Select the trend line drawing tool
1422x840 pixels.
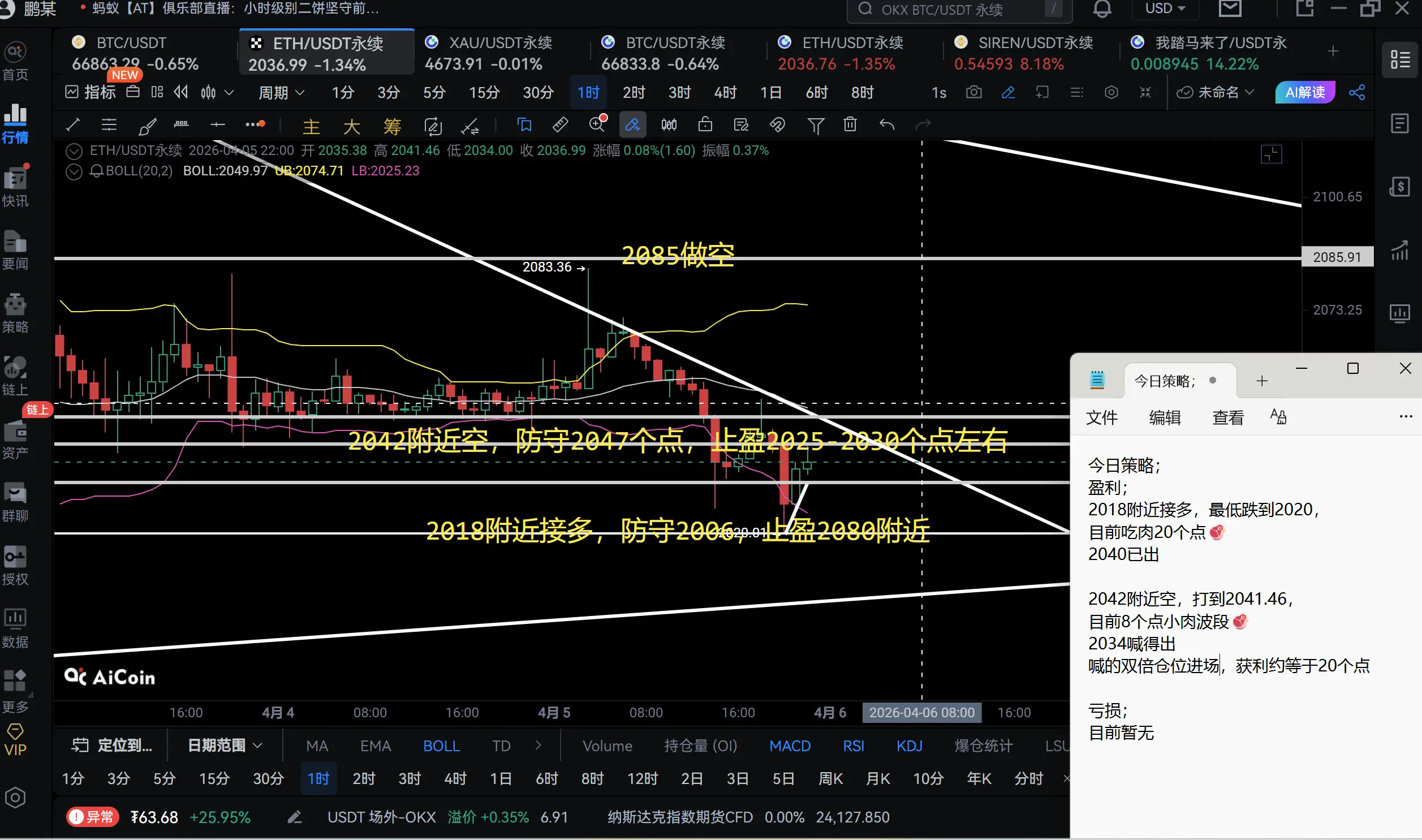pyautogui.click(x=73, y=124)
